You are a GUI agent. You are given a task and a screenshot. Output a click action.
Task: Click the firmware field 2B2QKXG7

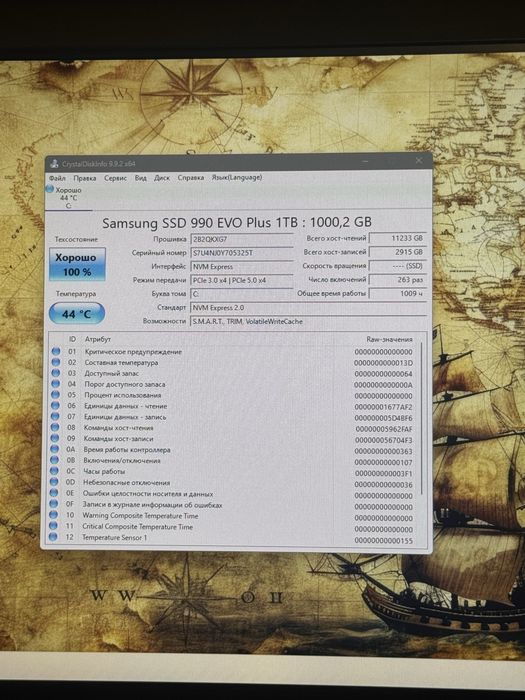coord(242,239)
